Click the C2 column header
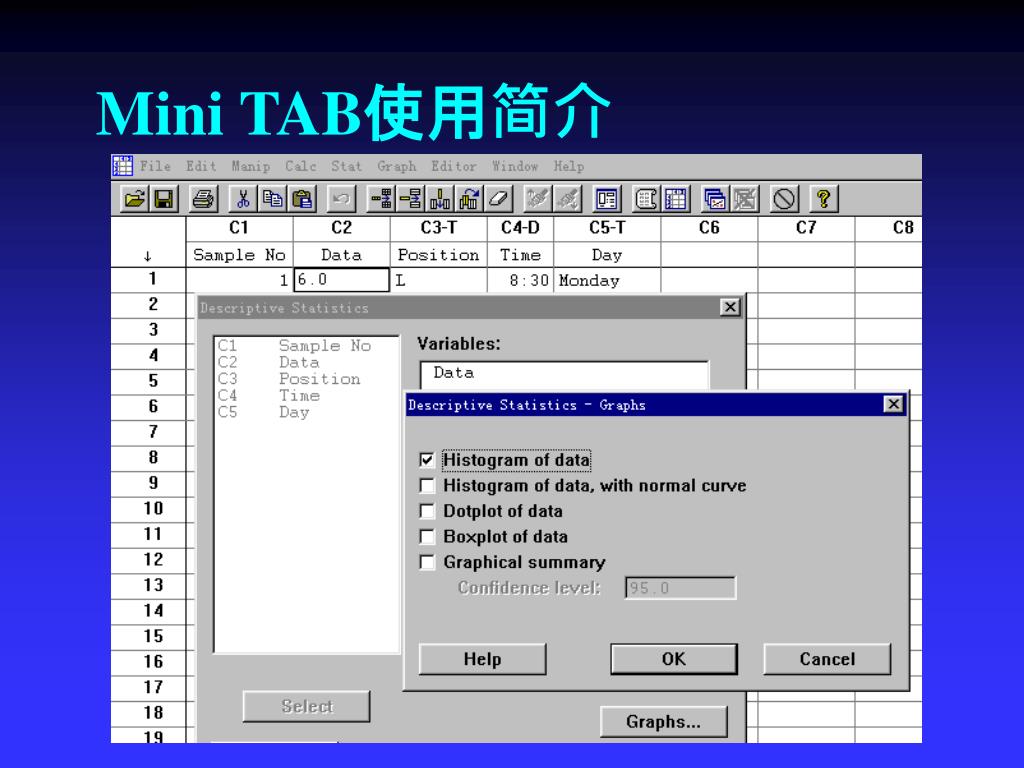This screenshot has width=1024, height=768. click(x=342, y=228)
